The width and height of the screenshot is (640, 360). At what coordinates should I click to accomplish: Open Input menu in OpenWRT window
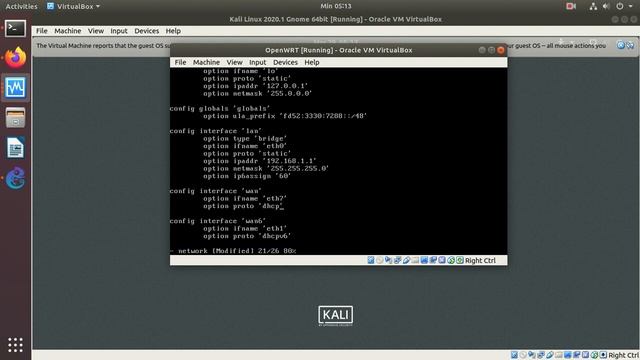click(257, 62)
